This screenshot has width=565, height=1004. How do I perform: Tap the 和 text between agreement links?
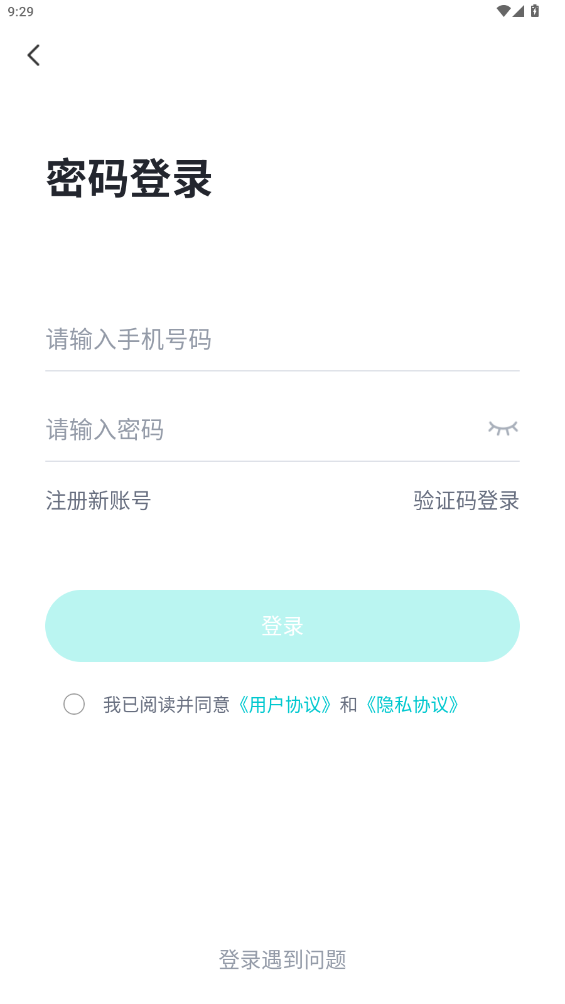coord(348,705)
